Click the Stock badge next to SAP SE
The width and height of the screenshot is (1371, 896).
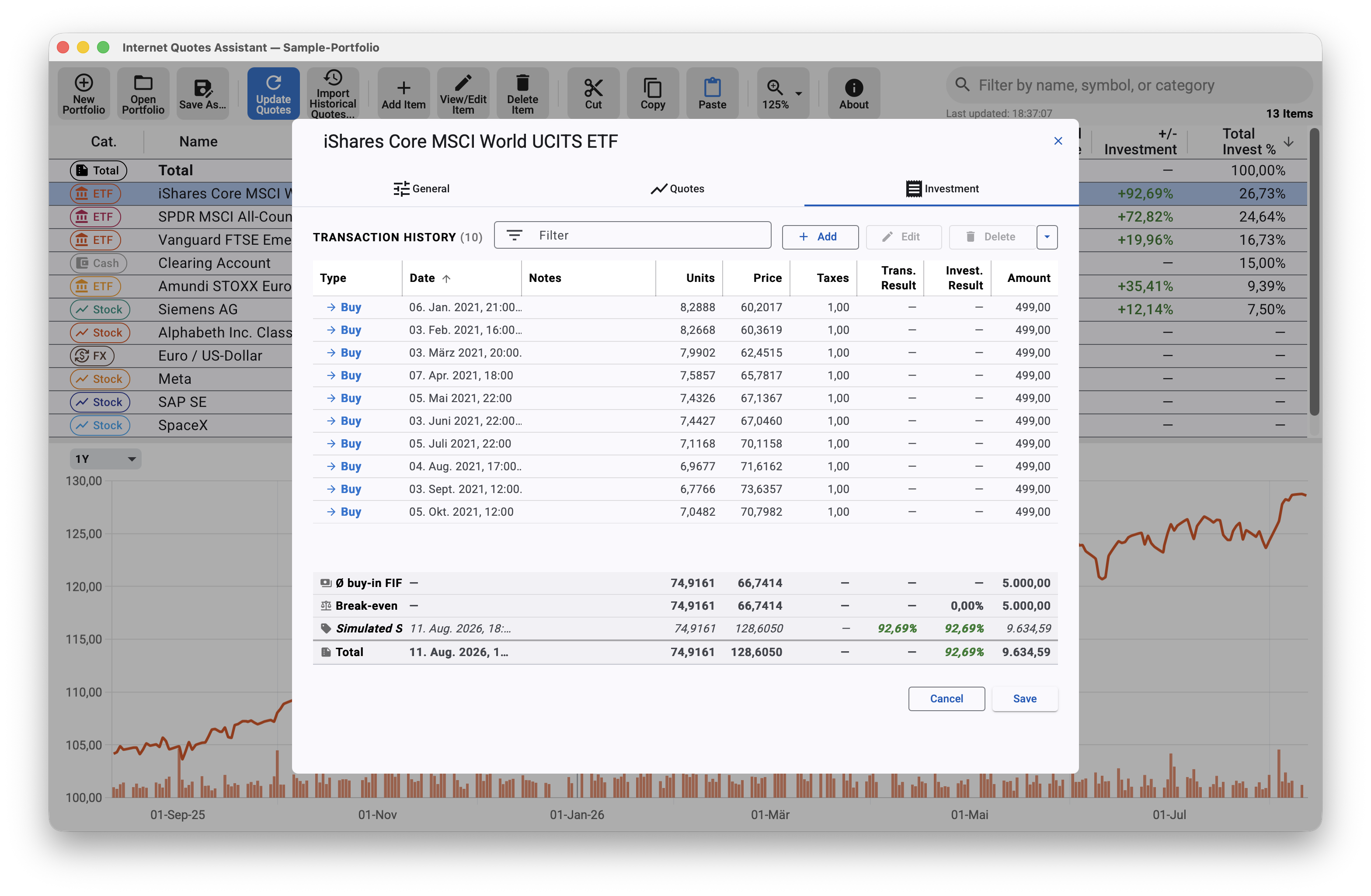(100, 402)
